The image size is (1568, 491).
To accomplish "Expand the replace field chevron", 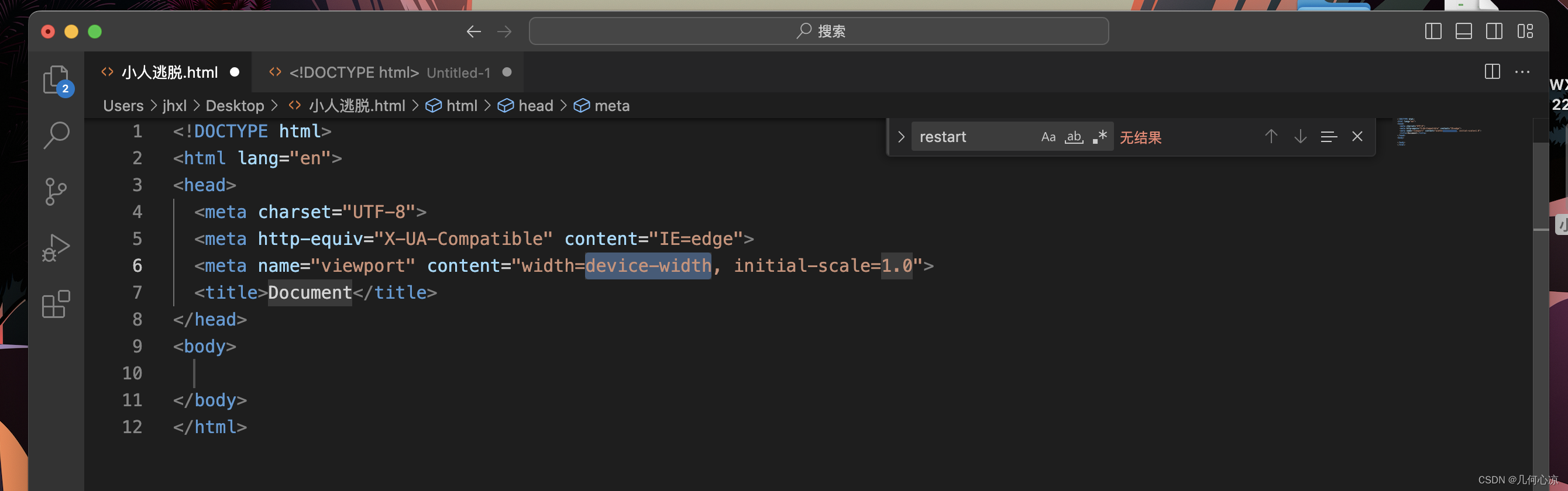I will tap(901, 137).
